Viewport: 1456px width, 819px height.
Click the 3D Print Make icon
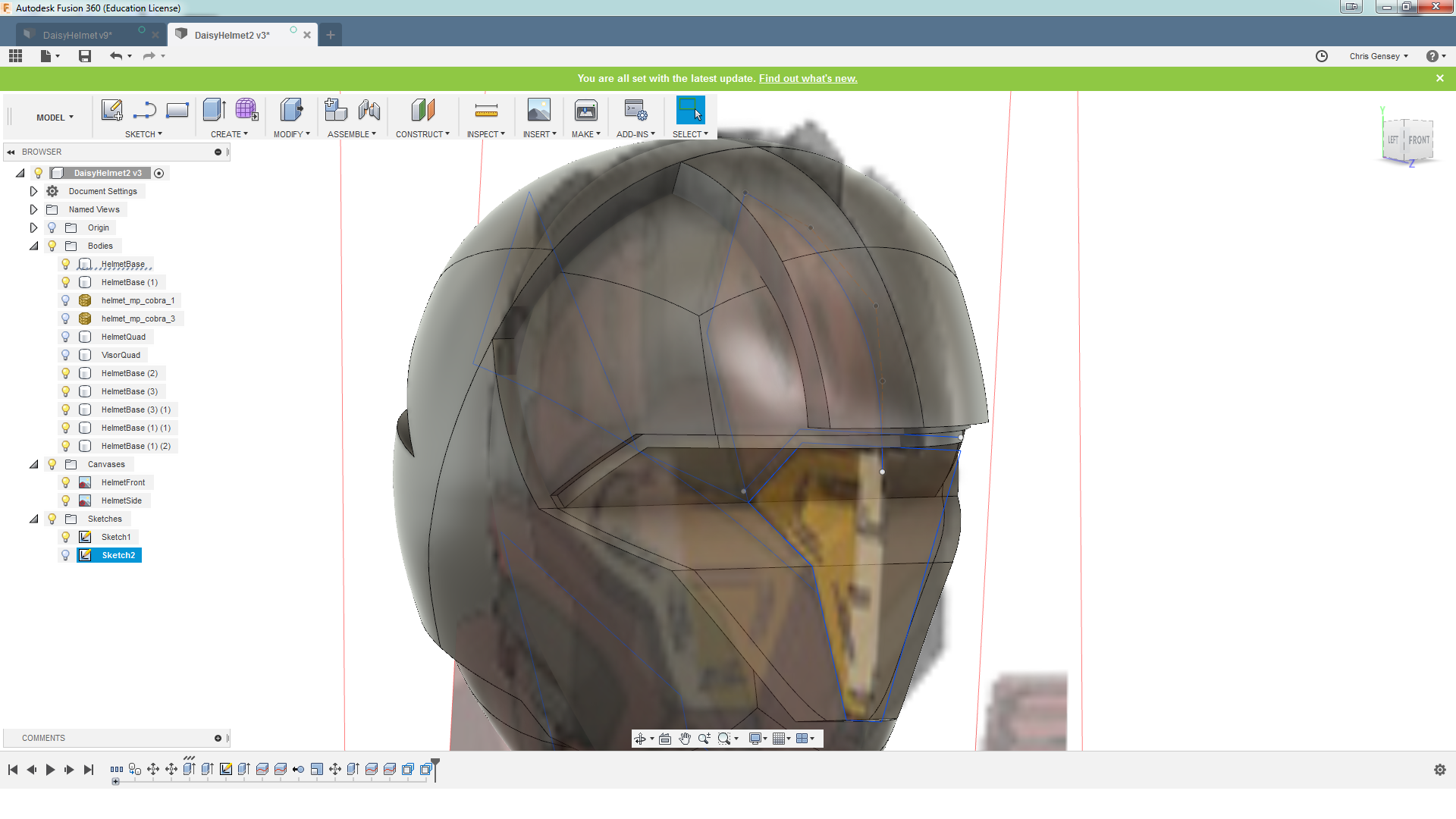pos(585,111)
